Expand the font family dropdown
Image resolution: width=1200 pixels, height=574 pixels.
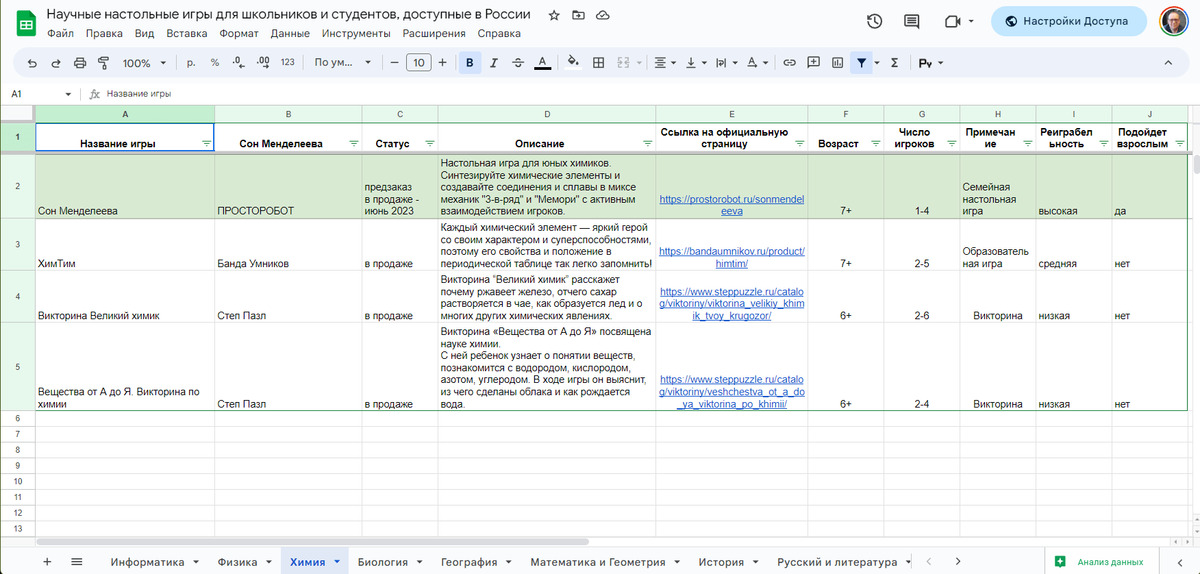tap(342, 63)
